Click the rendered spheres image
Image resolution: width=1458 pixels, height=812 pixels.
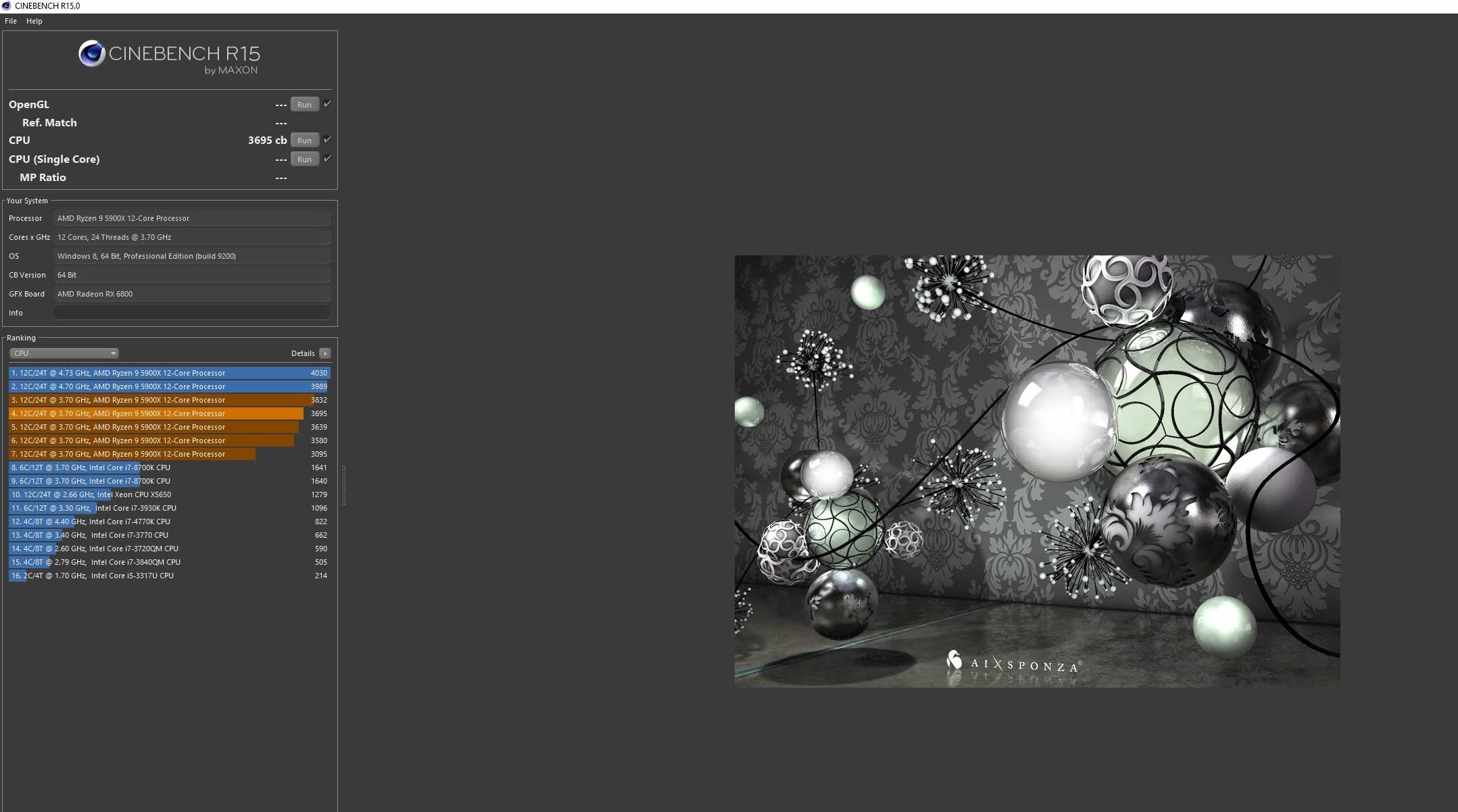pos(1037,471)
